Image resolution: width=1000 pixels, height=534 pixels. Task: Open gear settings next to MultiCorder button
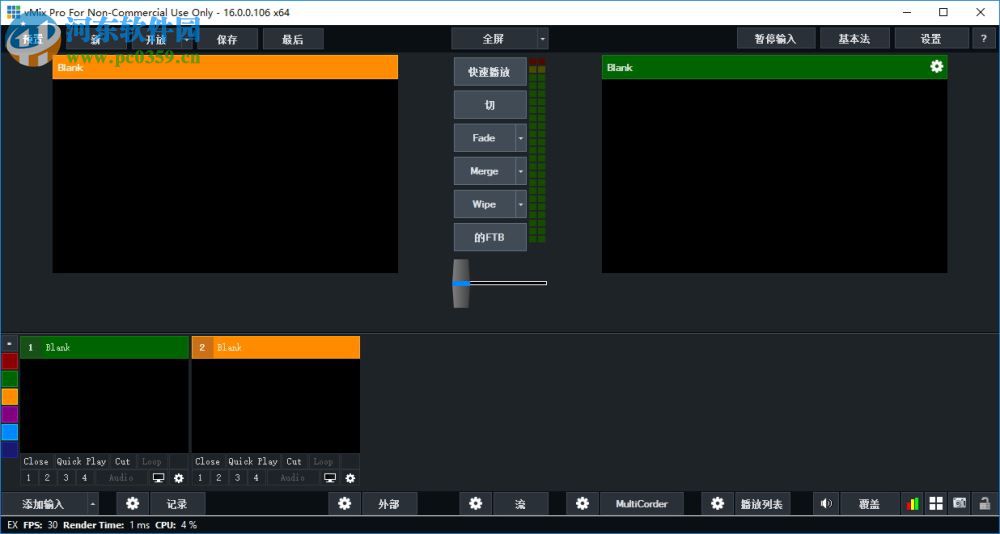click(582, 503)
